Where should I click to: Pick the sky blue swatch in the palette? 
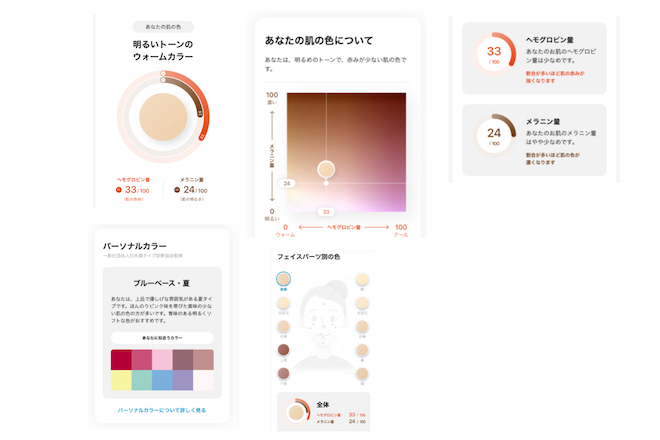(x=162, y=380)
